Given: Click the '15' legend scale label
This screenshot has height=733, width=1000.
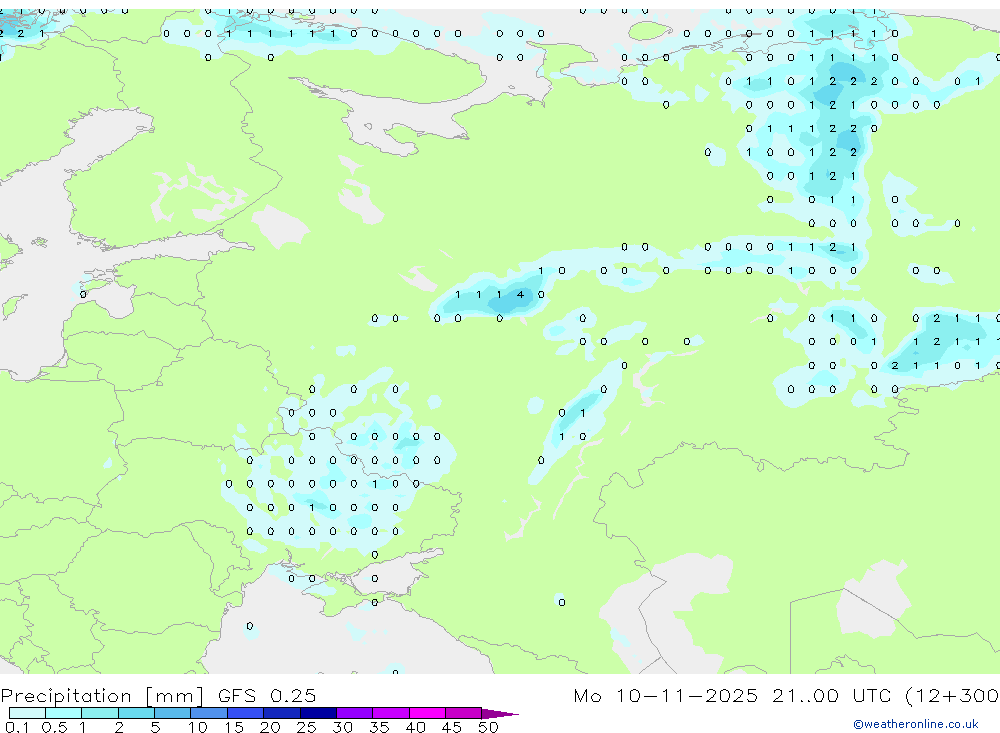Looking at the screenshot, I should [x=234, y=727].
